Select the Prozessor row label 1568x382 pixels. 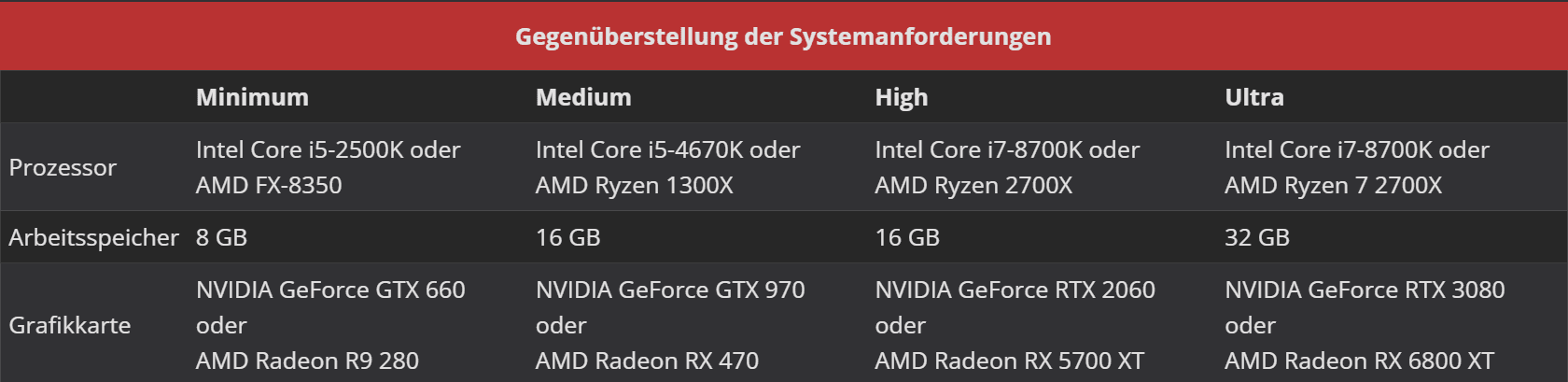click(x=63, y=167)
